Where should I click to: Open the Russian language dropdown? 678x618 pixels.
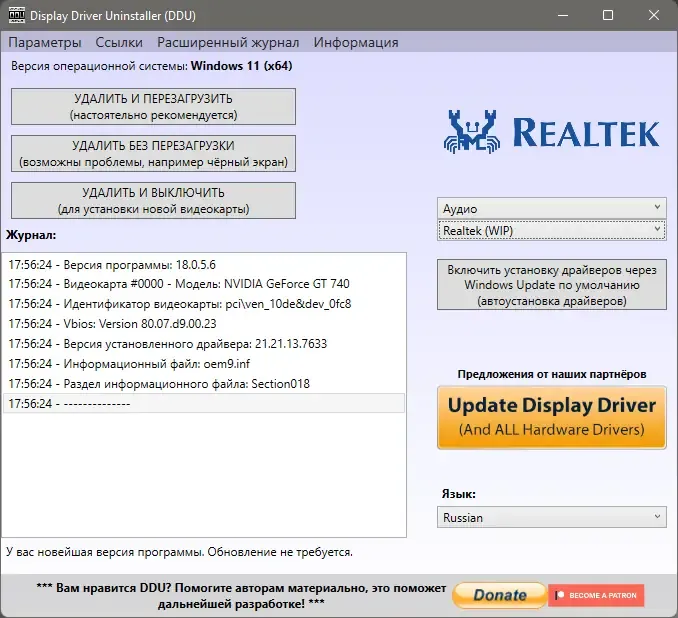click(x=551, y=518)
